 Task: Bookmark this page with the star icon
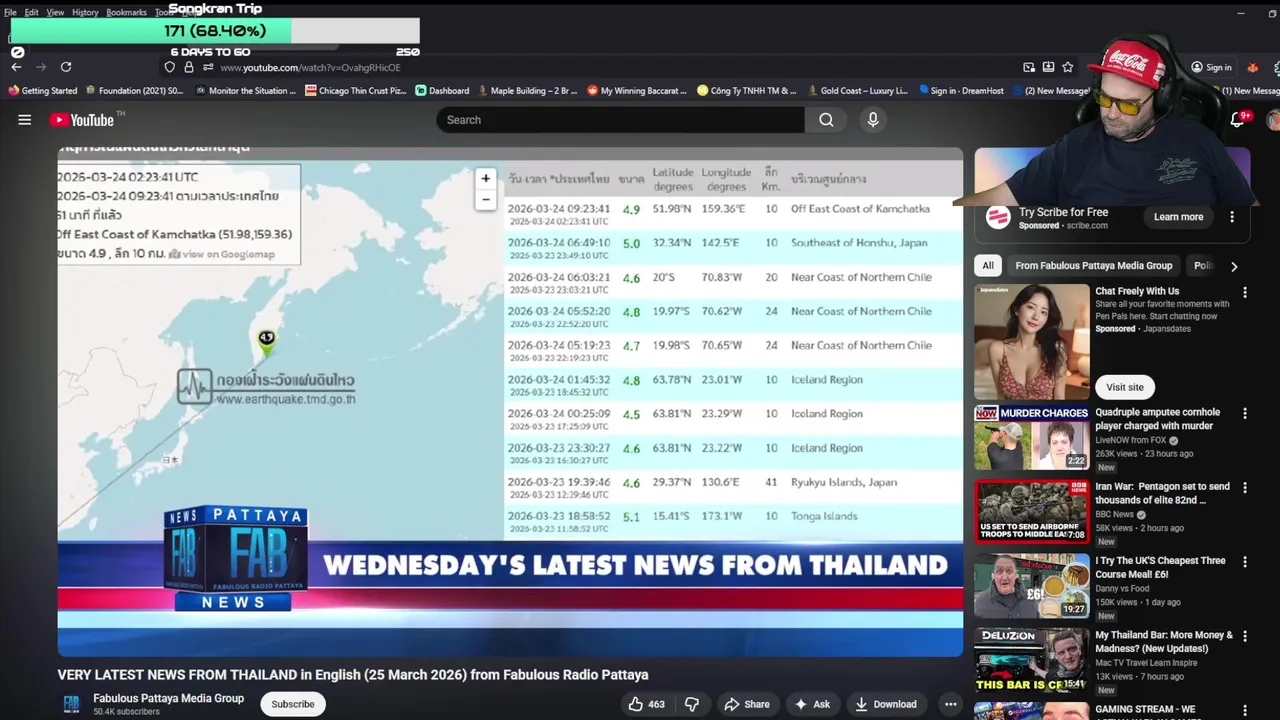1068,67
